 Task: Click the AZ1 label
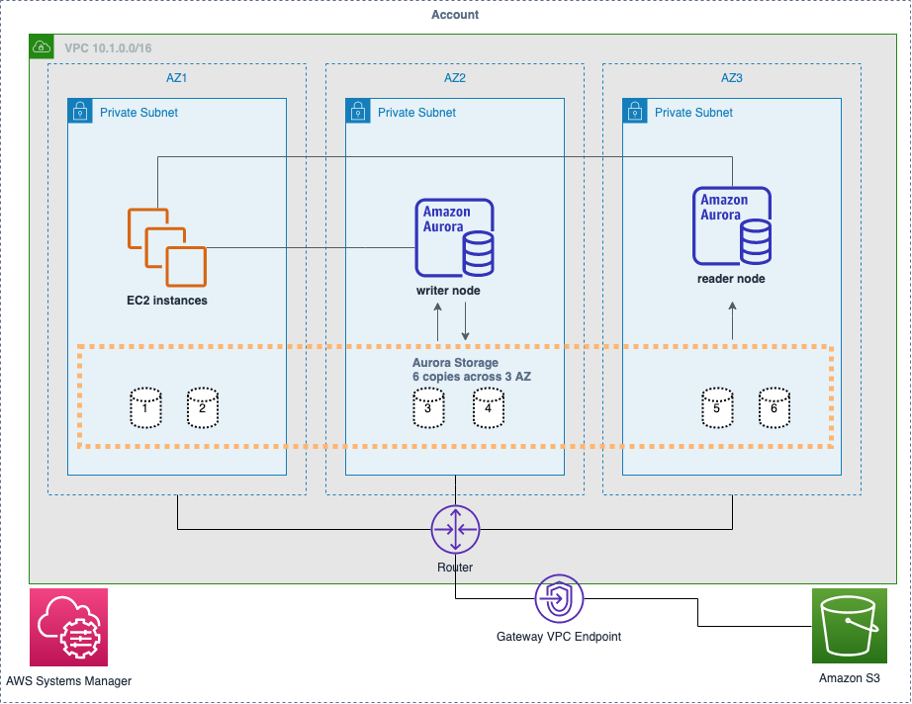[x=176, y=78]
